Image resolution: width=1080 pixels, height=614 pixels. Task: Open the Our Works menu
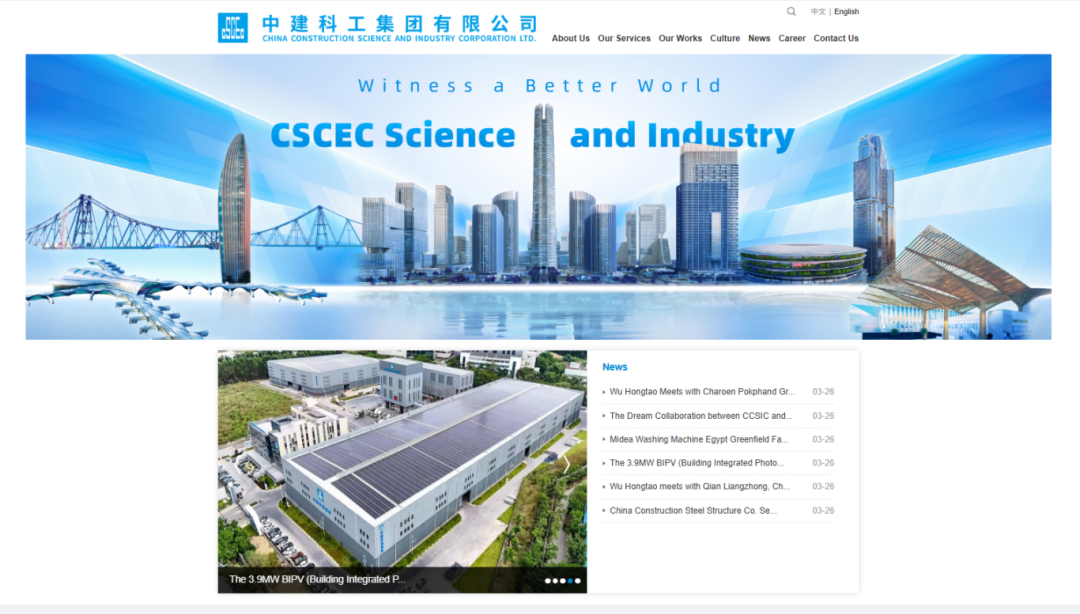680,39
